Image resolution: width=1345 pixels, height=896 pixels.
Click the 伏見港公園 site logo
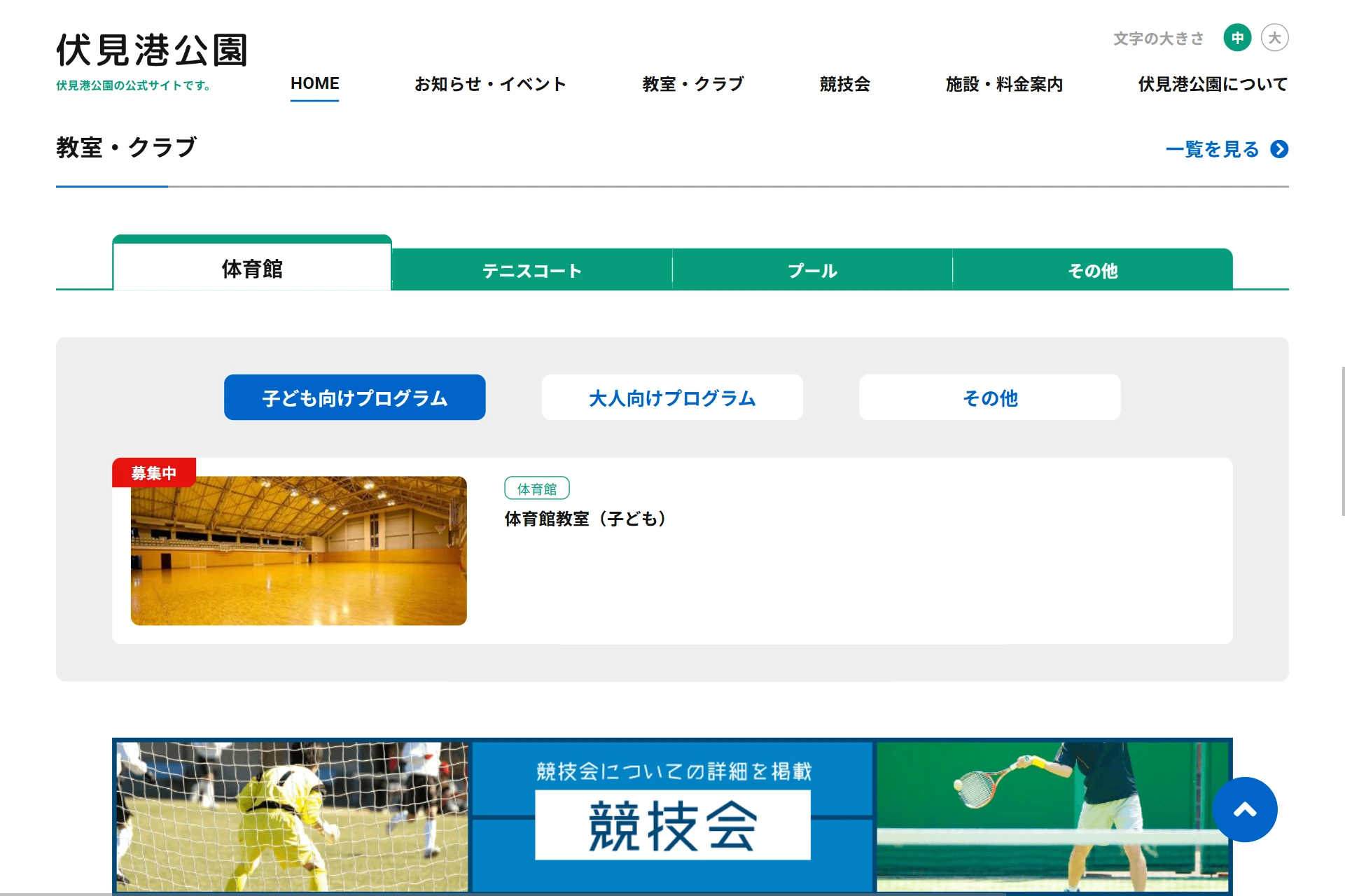(152, 50)
